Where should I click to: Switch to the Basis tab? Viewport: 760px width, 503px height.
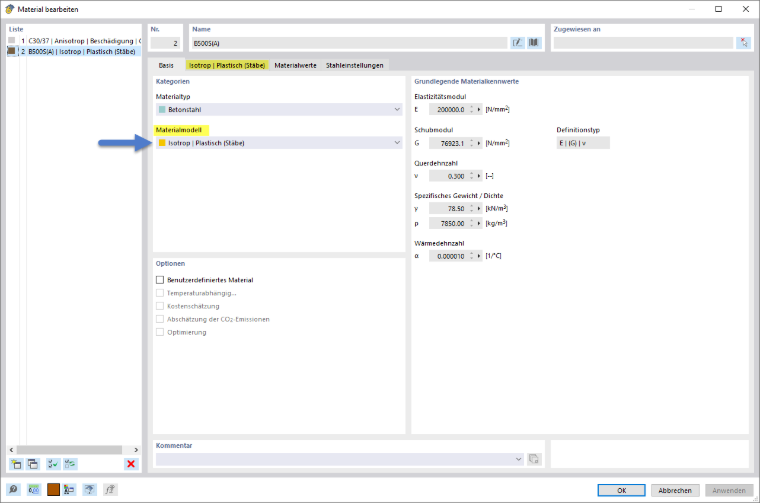[x=166, y=65]
